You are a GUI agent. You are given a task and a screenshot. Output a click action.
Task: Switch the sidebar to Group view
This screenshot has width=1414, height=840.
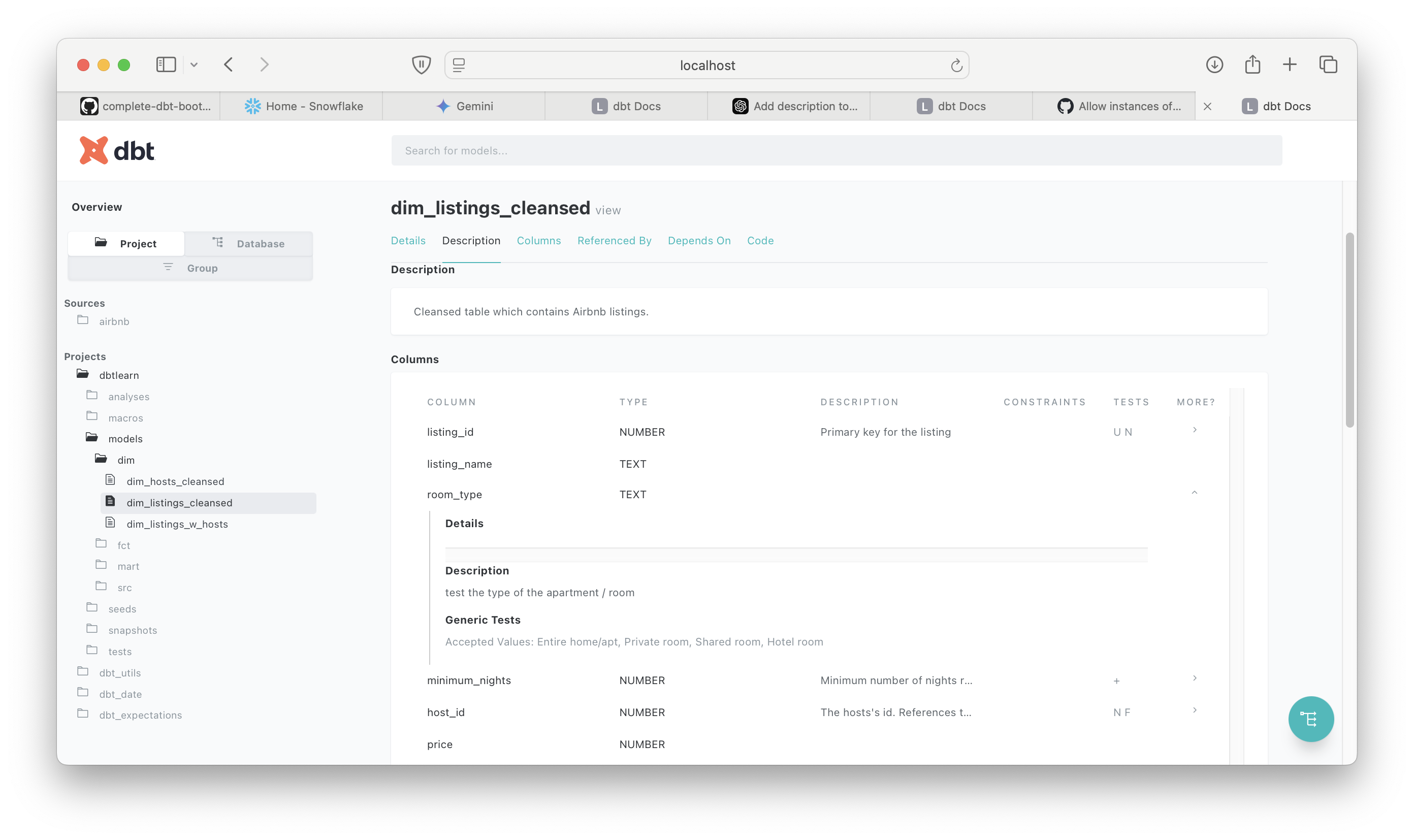[190, 268]
